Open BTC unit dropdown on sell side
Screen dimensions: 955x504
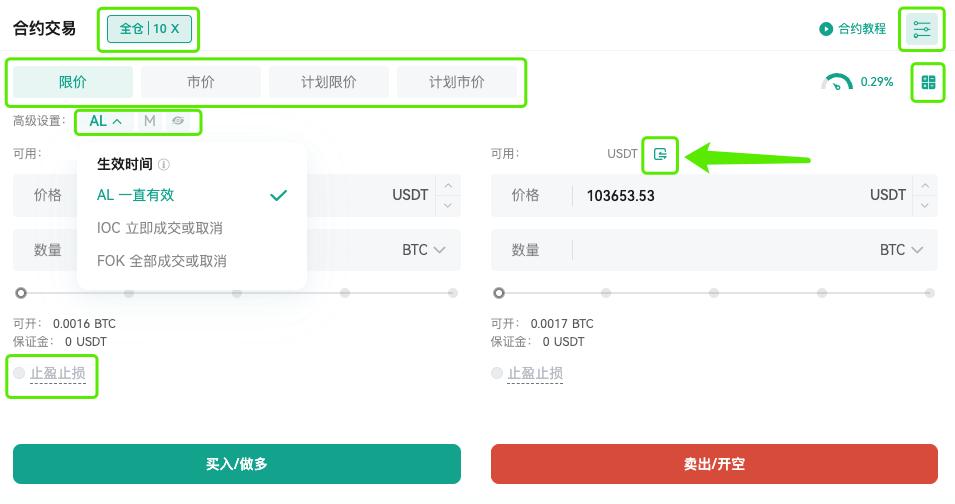[901, 250]
